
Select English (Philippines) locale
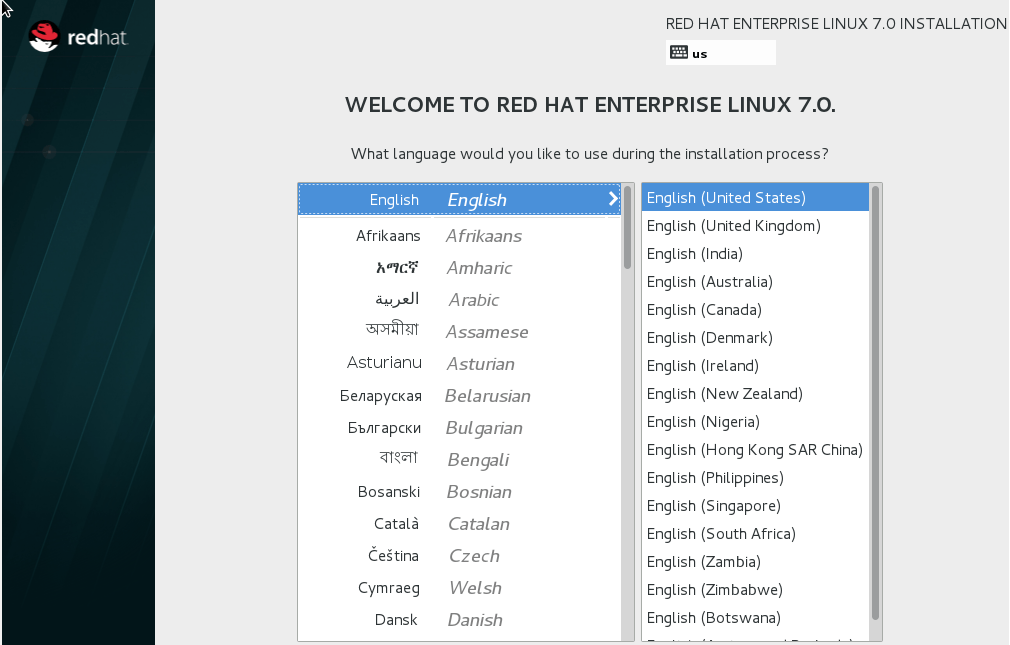pyautogui.click(x=755, y=477)
